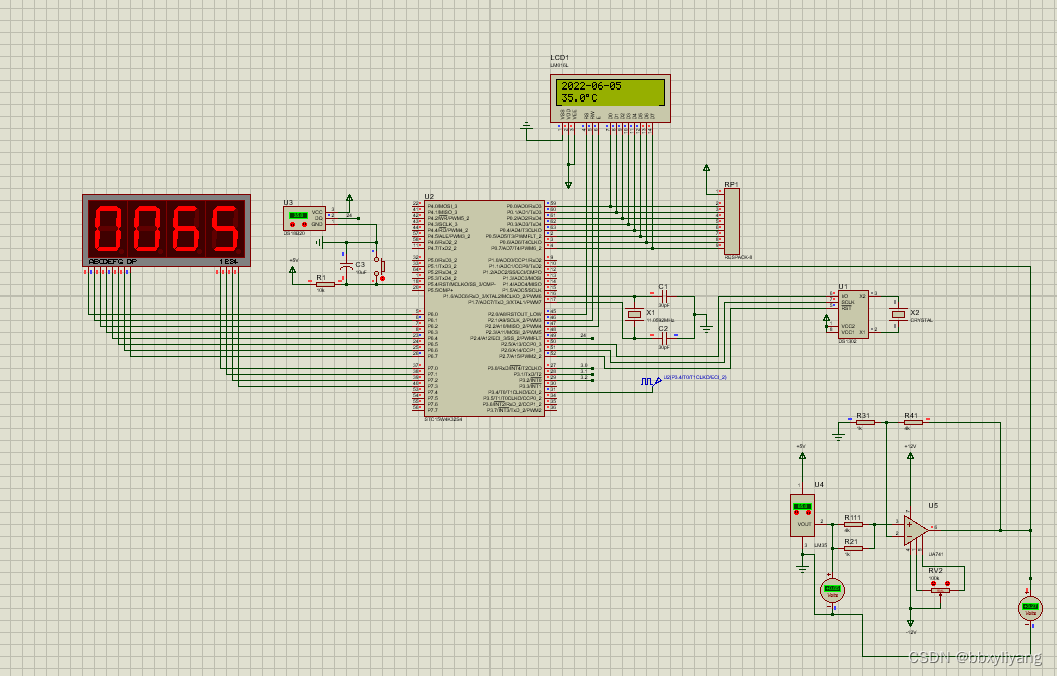Select the RV2 potentiometer body

[940, 590]
